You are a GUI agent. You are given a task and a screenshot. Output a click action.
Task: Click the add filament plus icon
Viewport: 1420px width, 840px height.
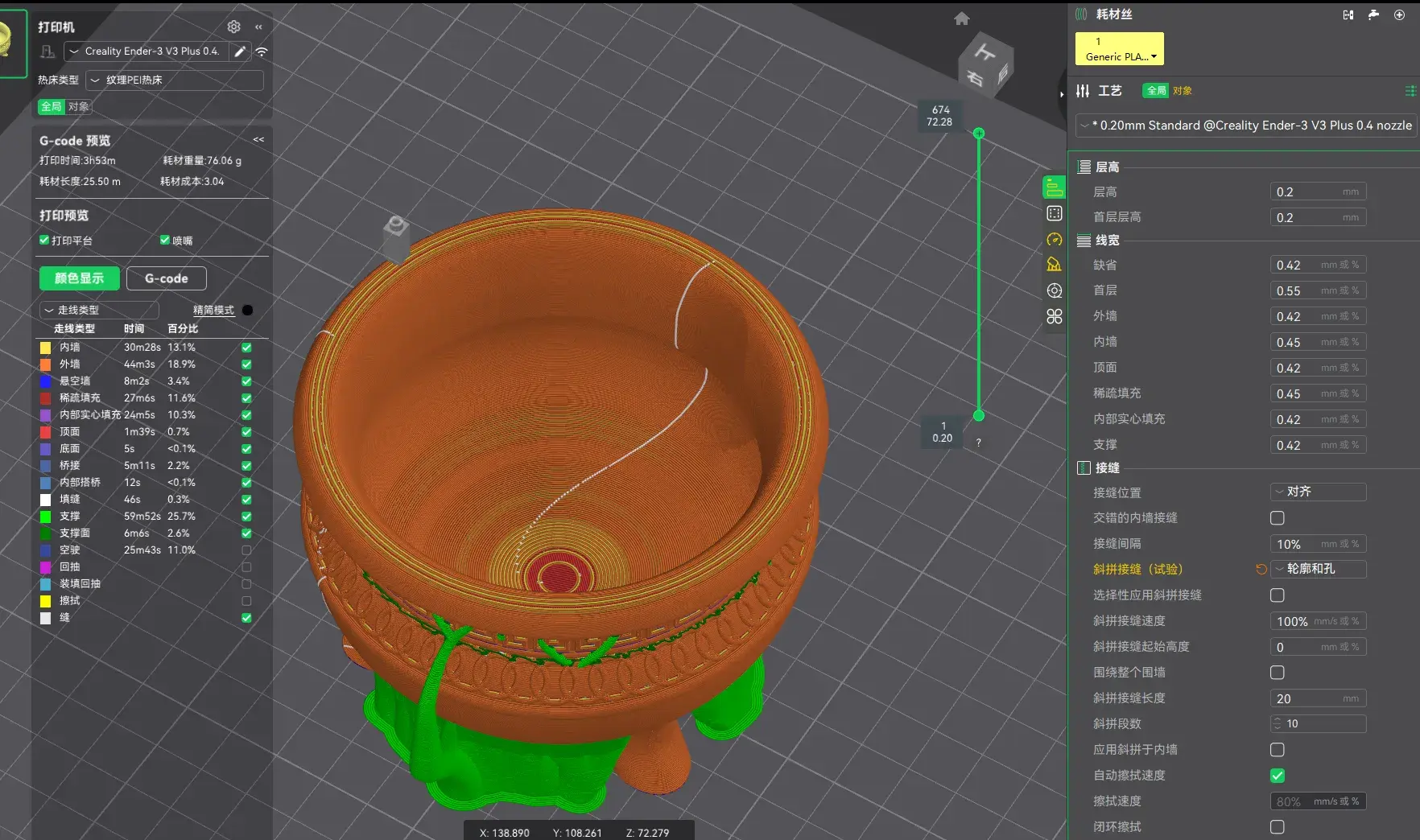[1399, 14]
